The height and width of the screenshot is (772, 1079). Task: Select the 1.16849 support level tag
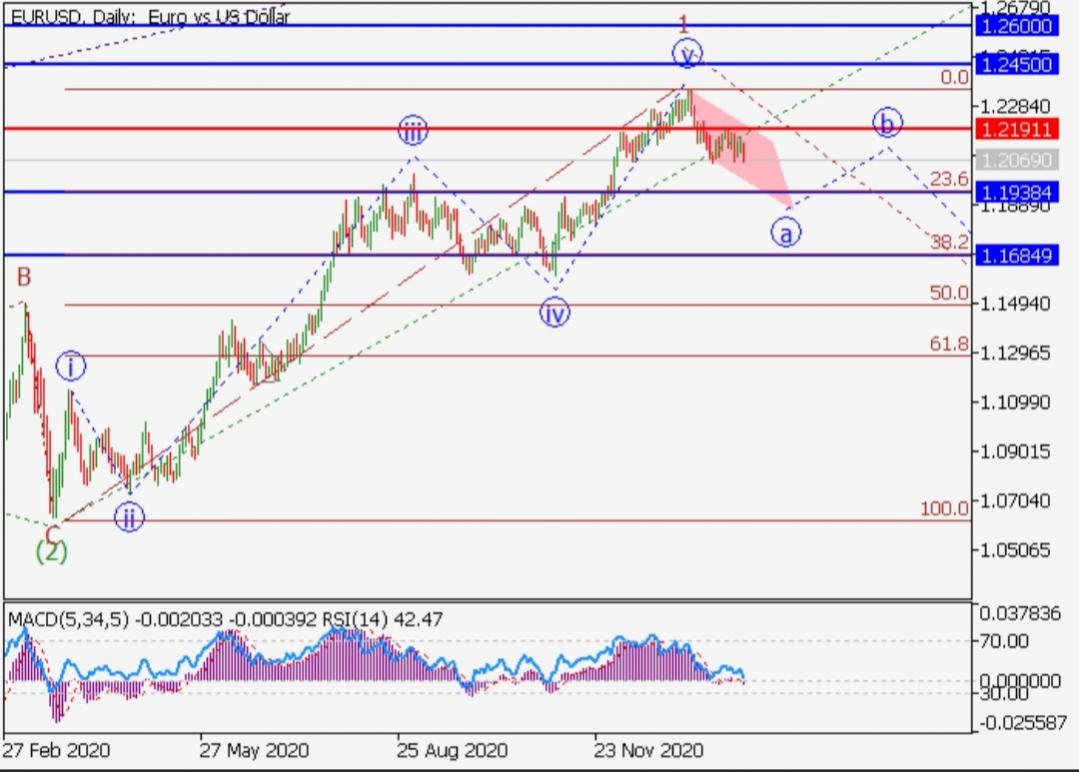click(x=1015, y=256)
